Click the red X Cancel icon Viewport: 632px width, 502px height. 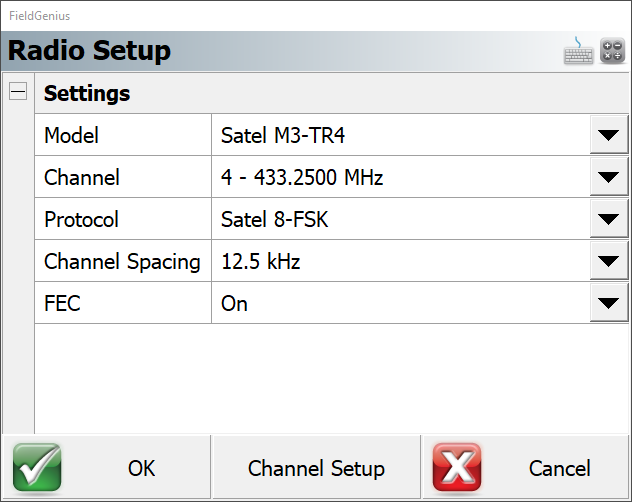pyautogui.click(x=457, y=468)
